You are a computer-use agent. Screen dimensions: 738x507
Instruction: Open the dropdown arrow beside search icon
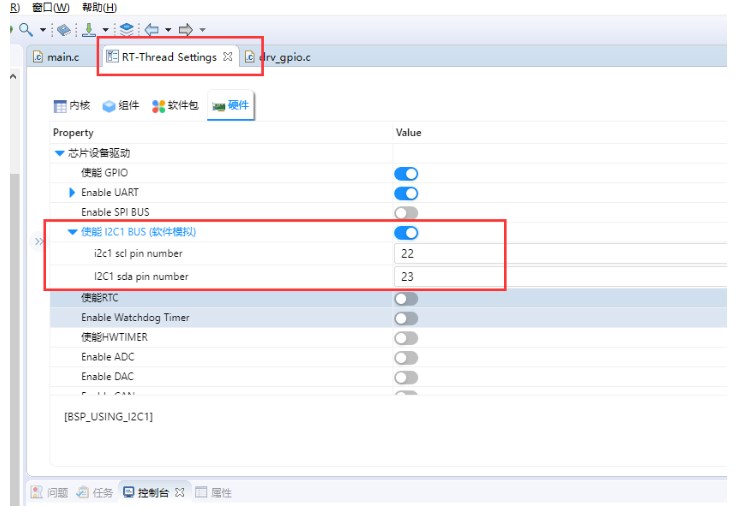point(43,30)
